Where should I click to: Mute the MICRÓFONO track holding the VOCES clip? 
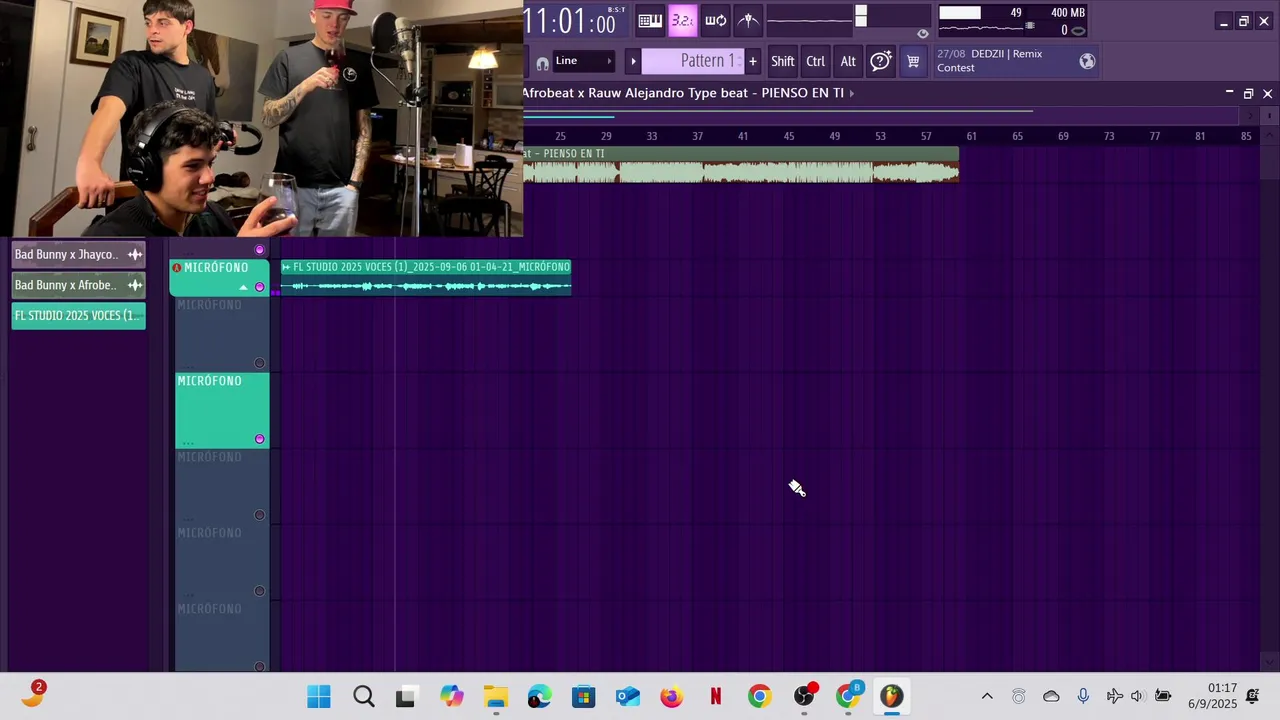coord(260,287)
